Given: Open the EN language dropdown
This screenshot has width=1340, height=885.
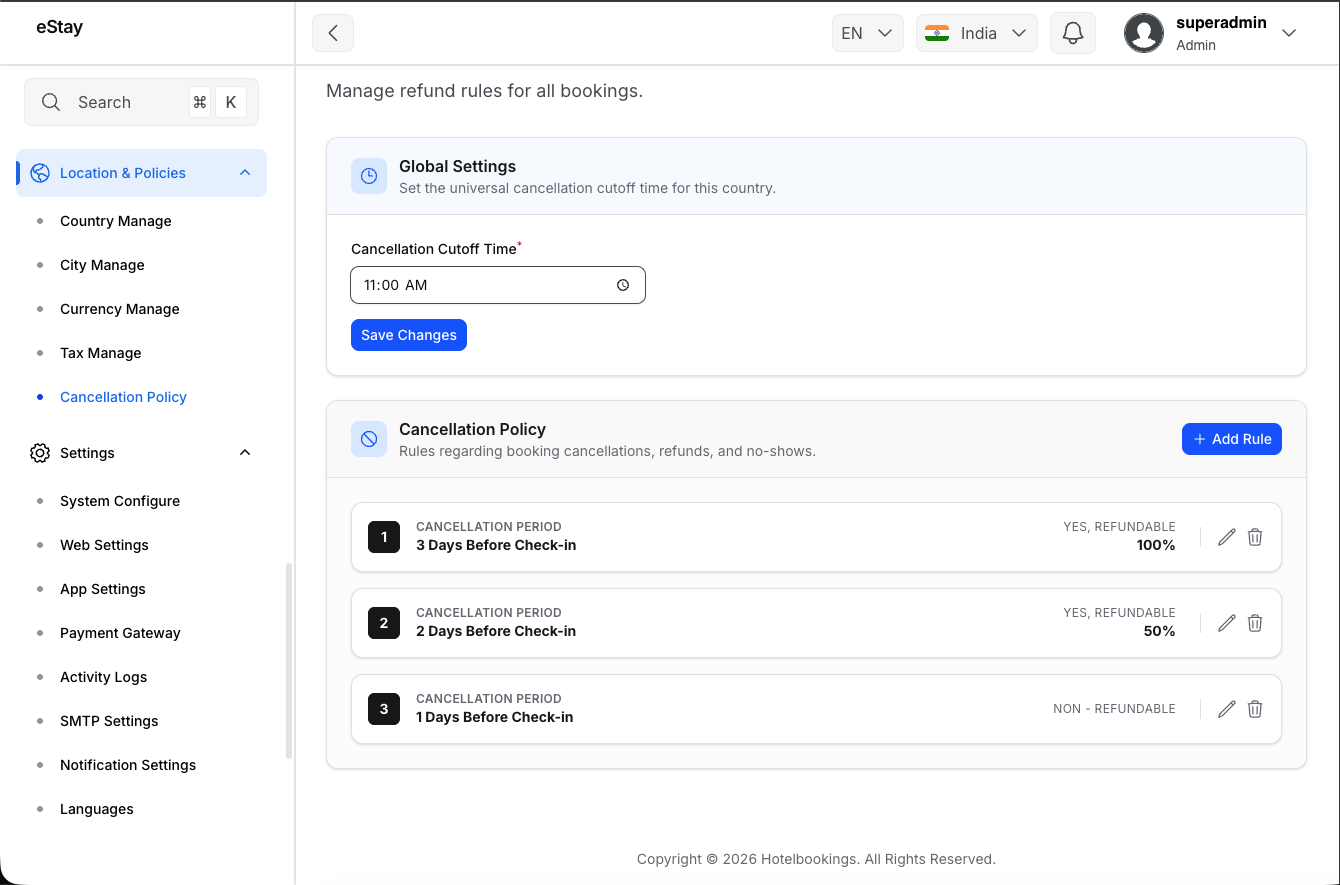Looking at the screenshot, I should (867, 33).
